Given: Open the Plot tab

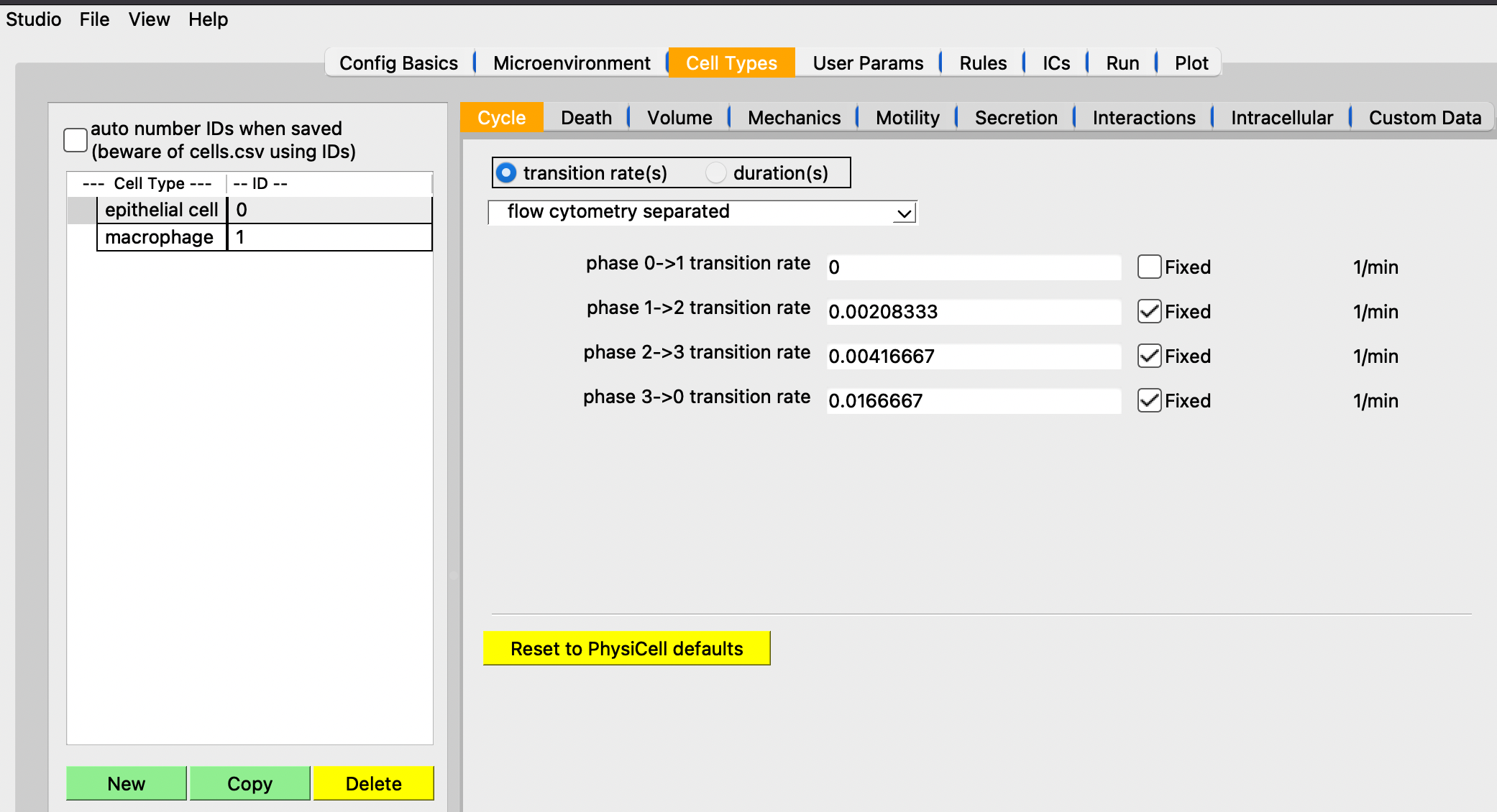Looking at the screenshot, I should [x=1191, y=63].
